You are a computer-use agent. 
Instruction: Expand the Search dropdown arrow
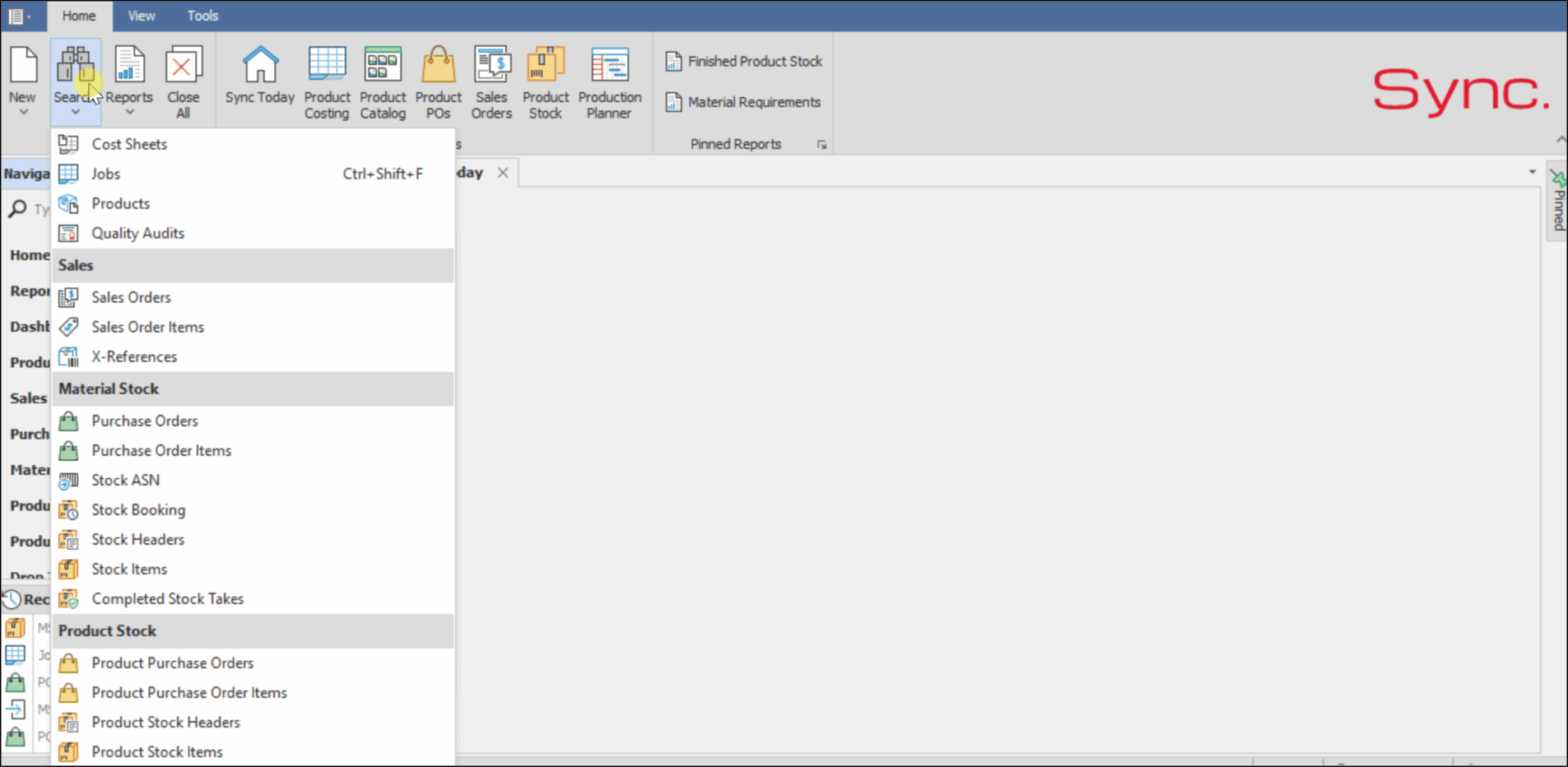click(x=75, y=112)
